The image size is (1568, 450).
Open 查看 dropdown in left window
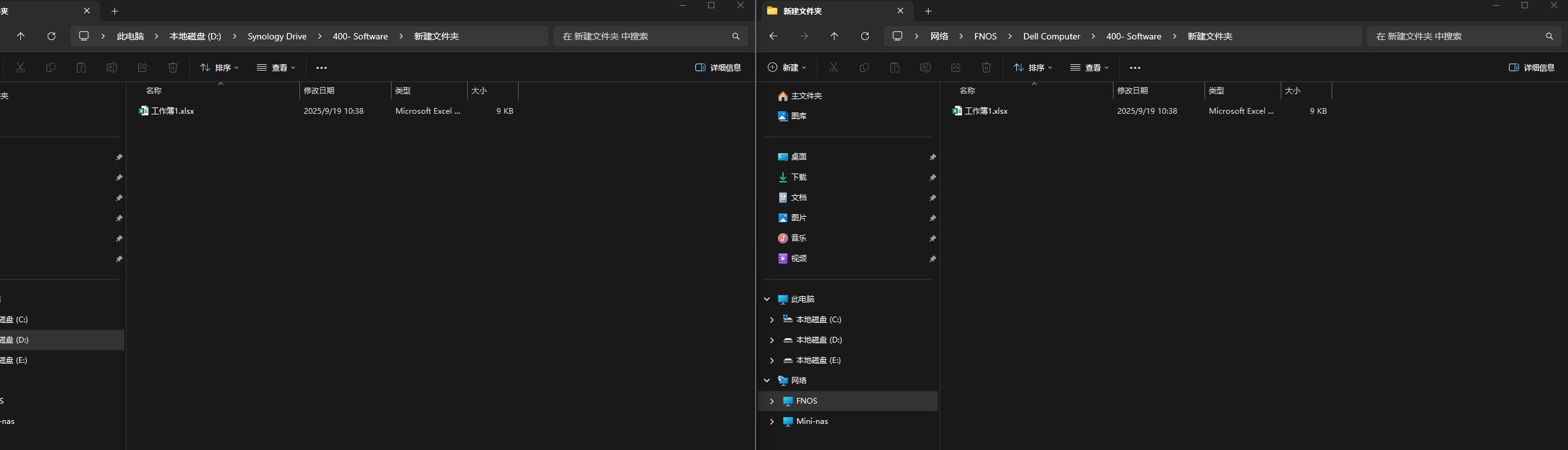tap(276, 67)
